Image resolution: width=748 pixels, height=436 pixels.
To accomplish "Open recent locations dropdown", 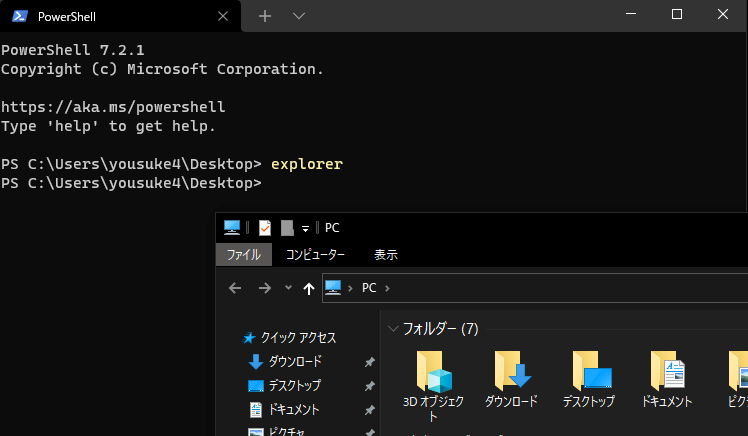I will click(288, 287).
